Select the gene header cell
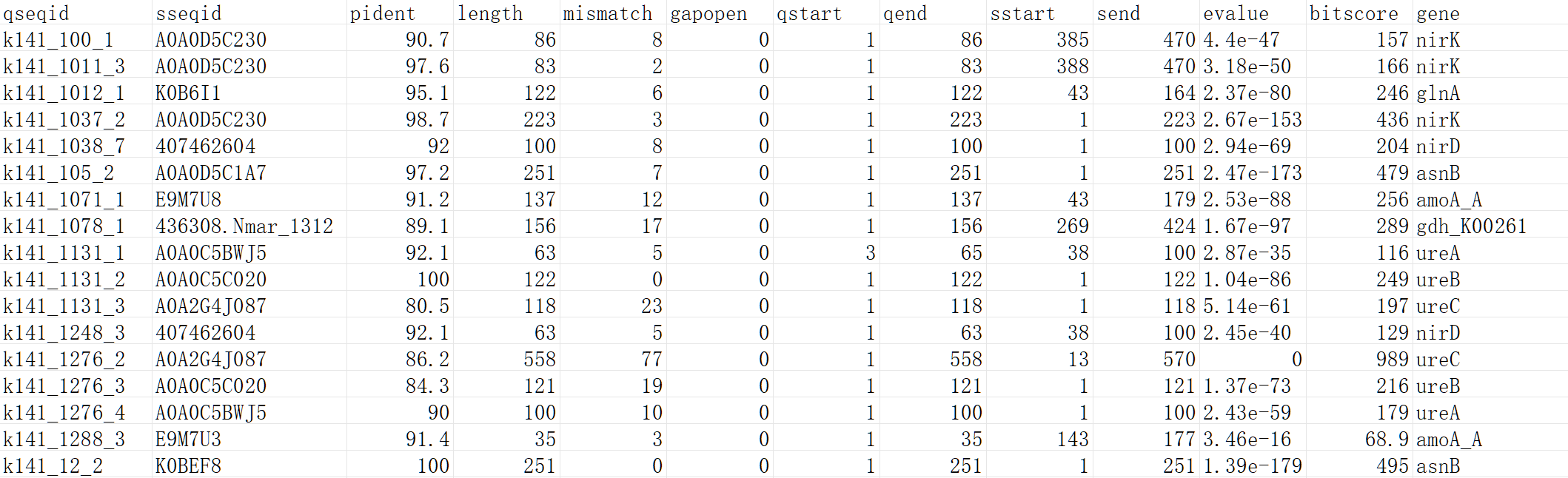 [x=1490, y=13]
